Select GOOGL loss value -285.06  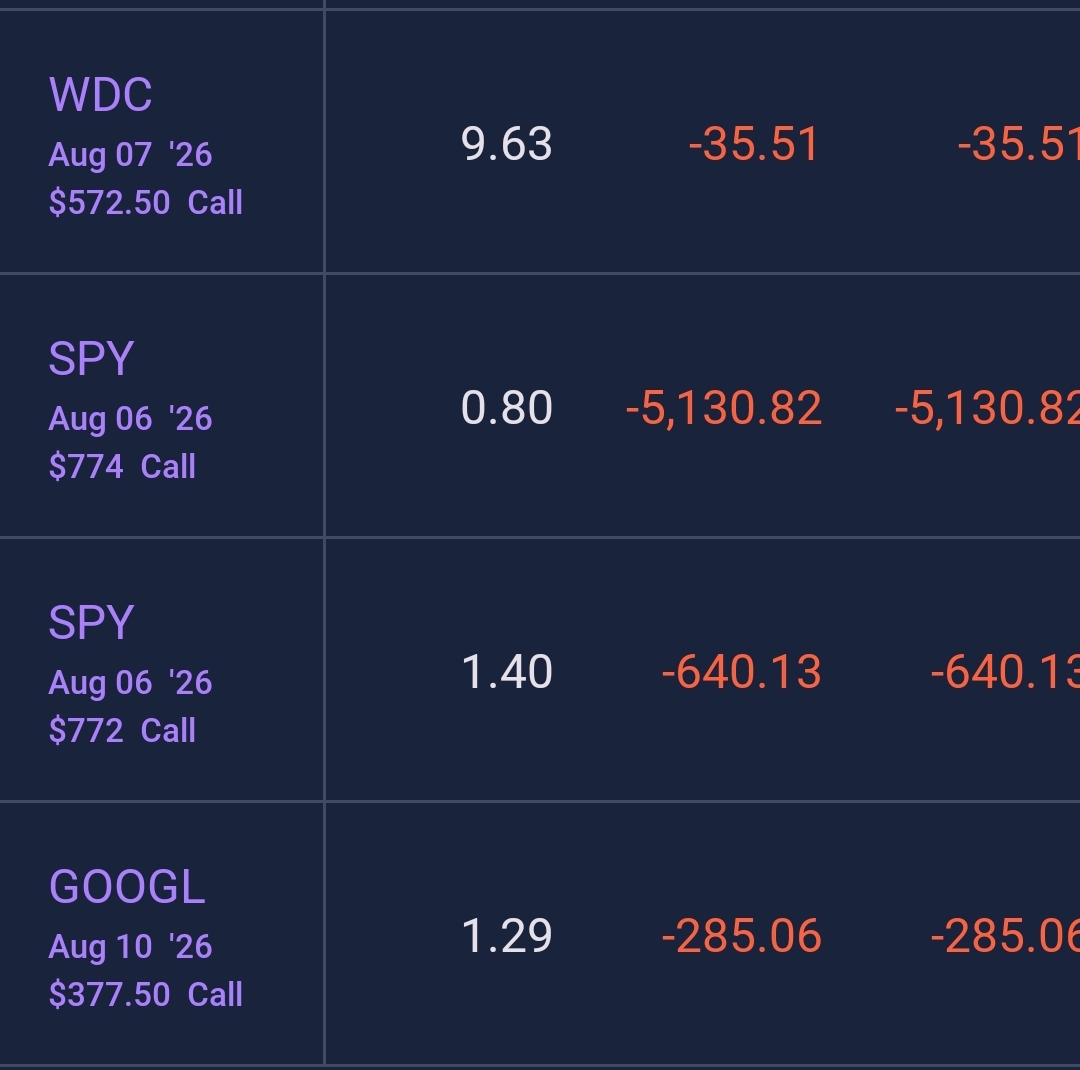[741, 936]
